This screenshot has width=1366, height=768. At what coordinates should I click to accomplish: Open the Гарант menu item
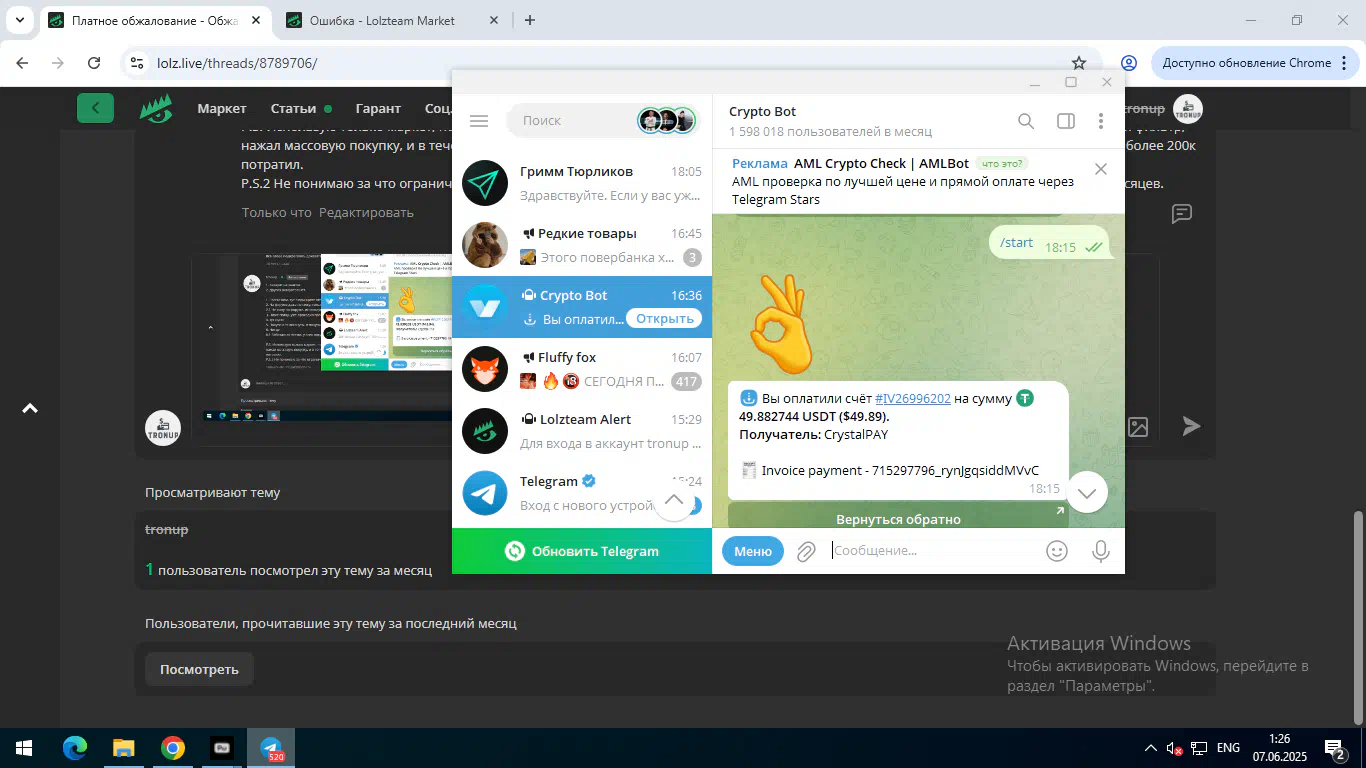coord(378,108)
